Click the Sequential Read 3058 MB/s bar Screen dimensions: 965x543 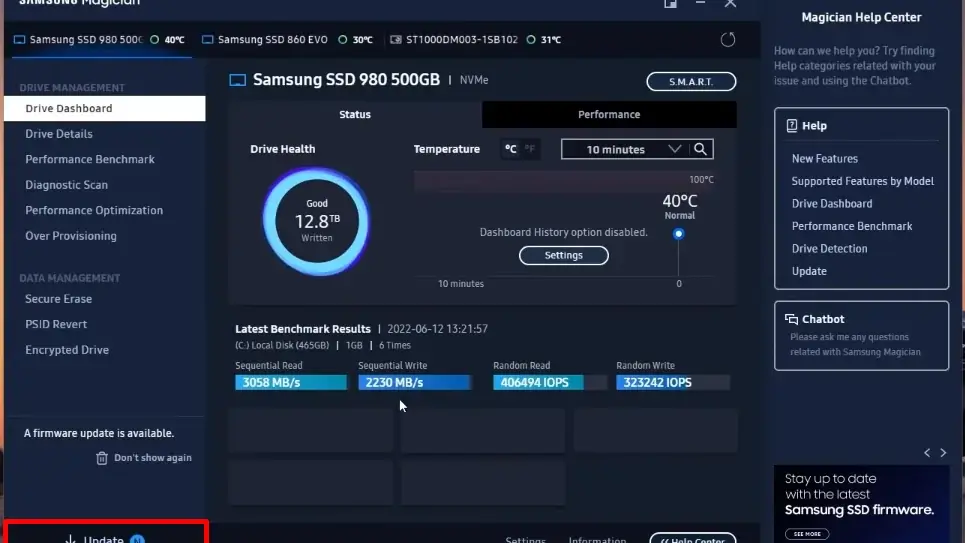(x=291, y=382)
